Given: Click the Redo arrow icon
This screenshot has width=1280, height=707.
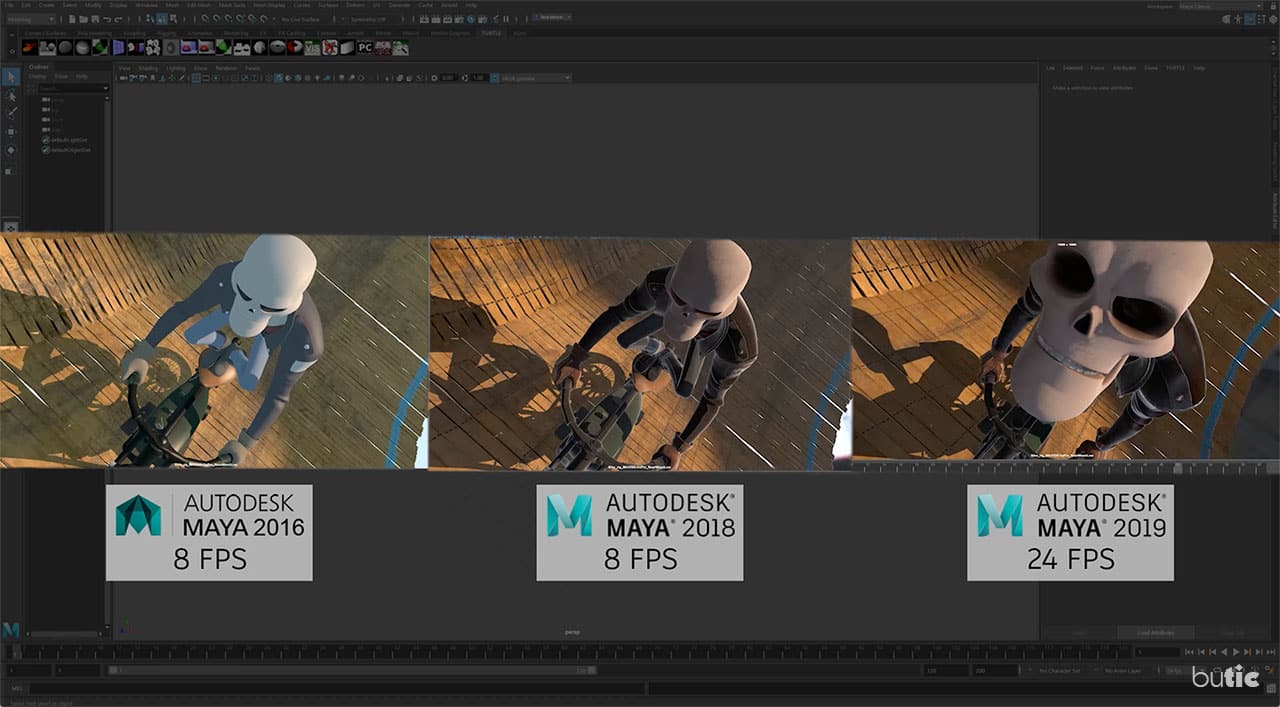Looking at the screenshot, I should [118, 20].
